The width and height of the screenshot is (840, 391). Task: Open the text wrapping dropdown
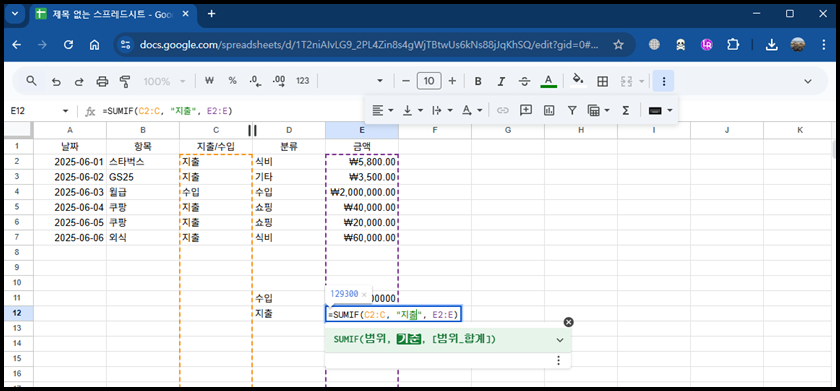pos(442,110)
